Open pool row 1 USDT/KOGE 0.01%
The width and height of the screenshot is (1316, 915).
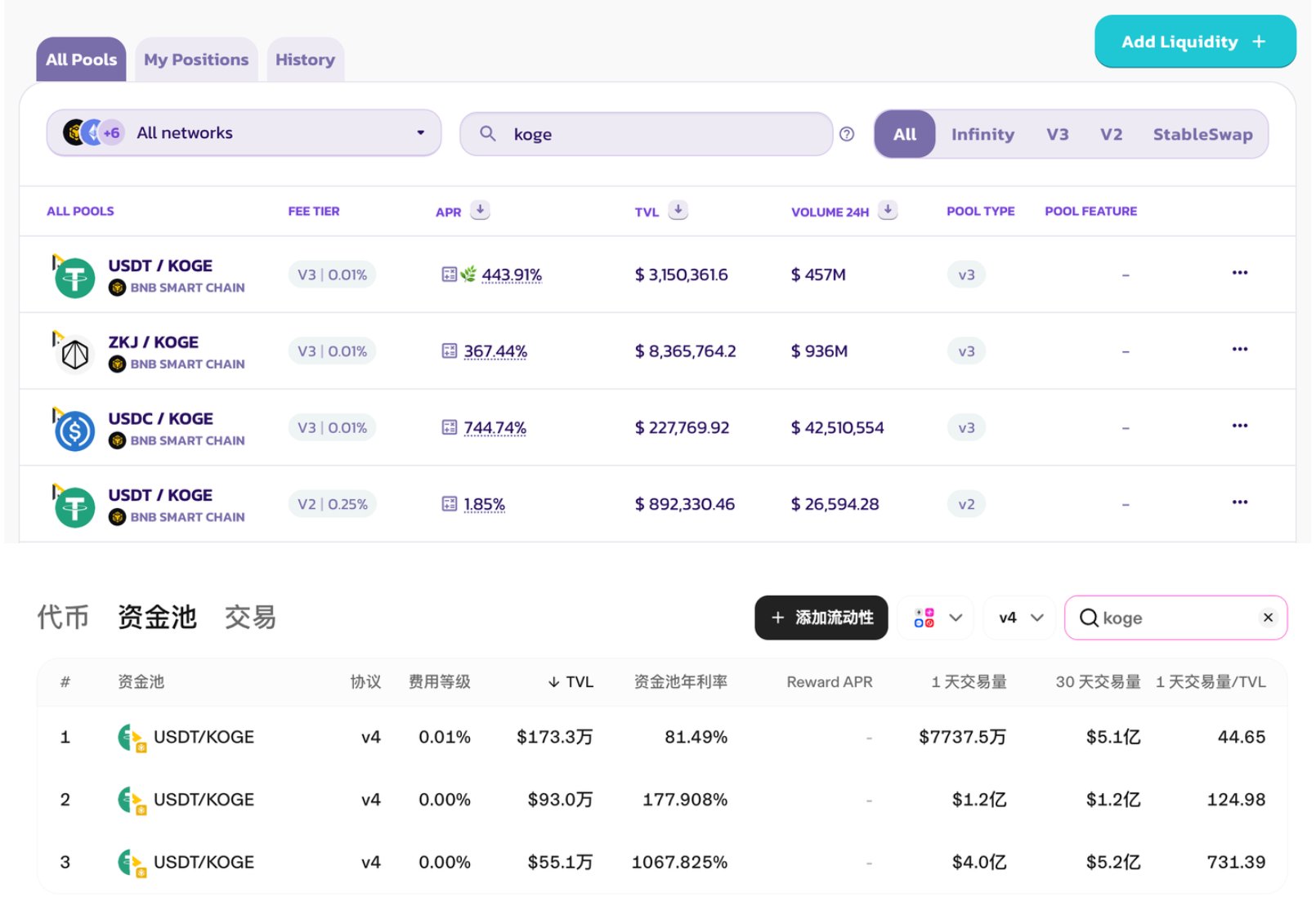tap(662, 737)
